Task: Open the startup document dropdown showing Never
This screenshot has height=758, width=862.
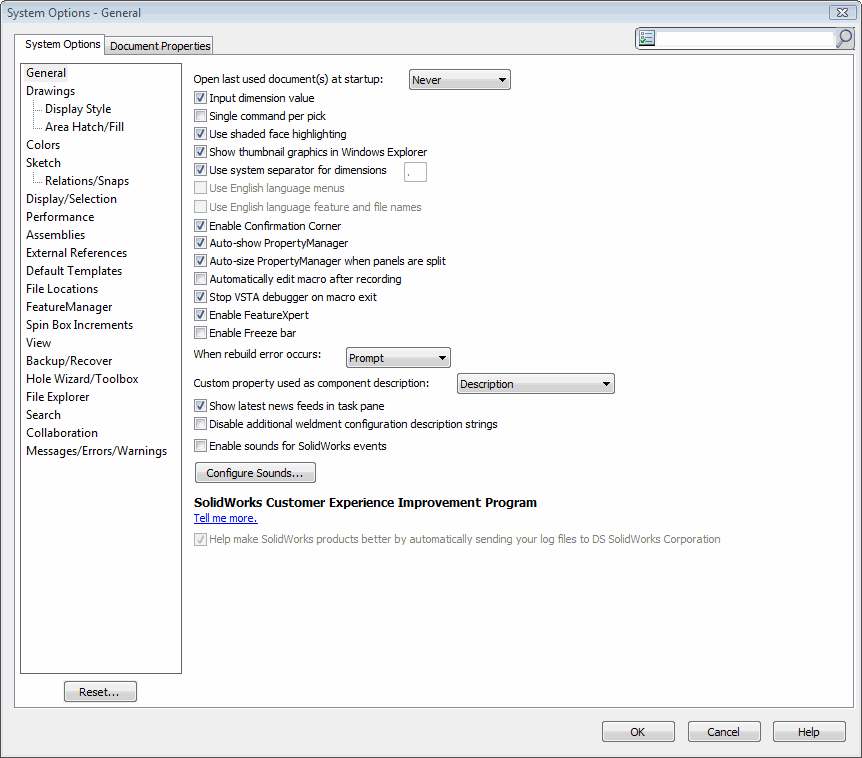Action: tap(460, 80)
